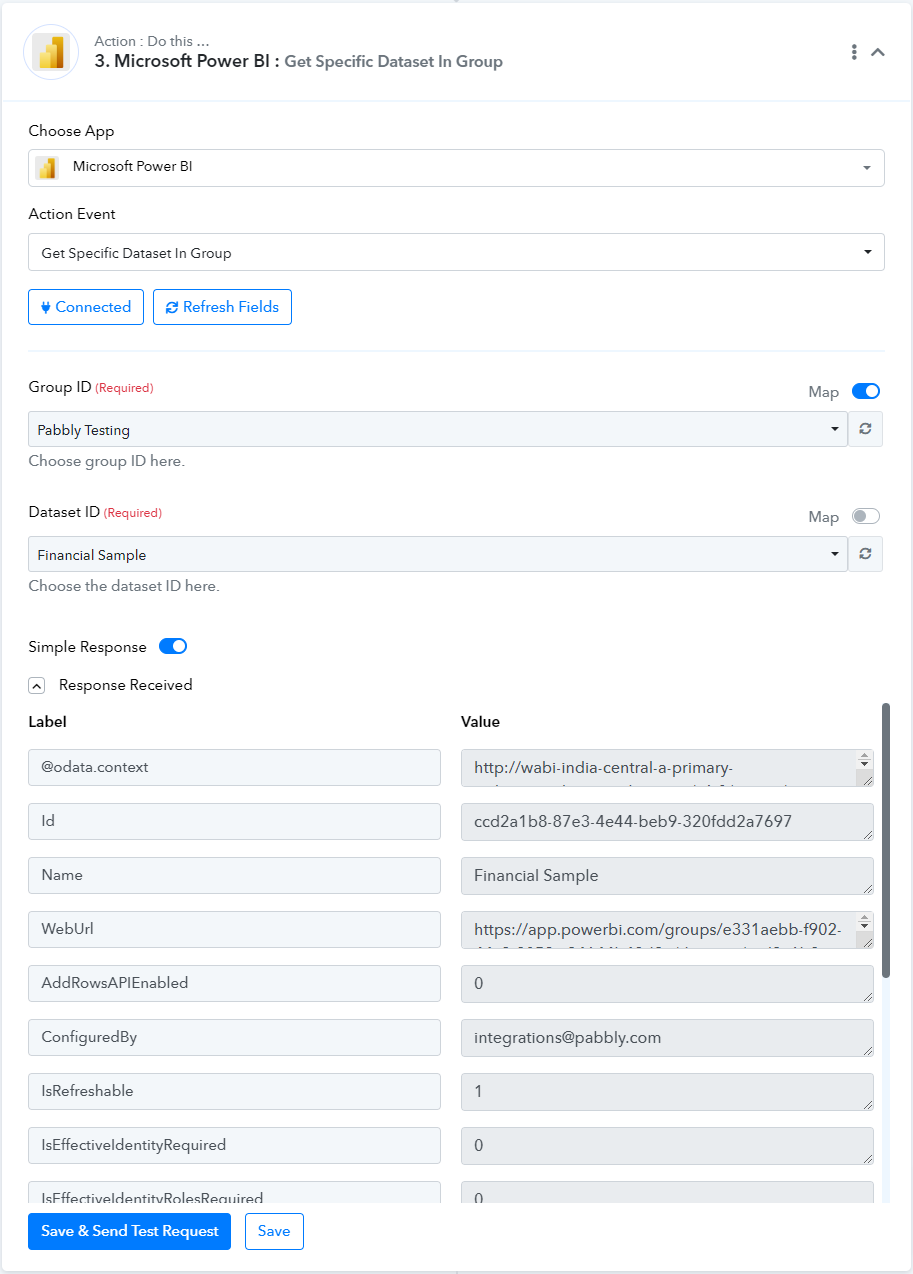
Task: Disable the Simple Response toggle
Action: point(173,646)
